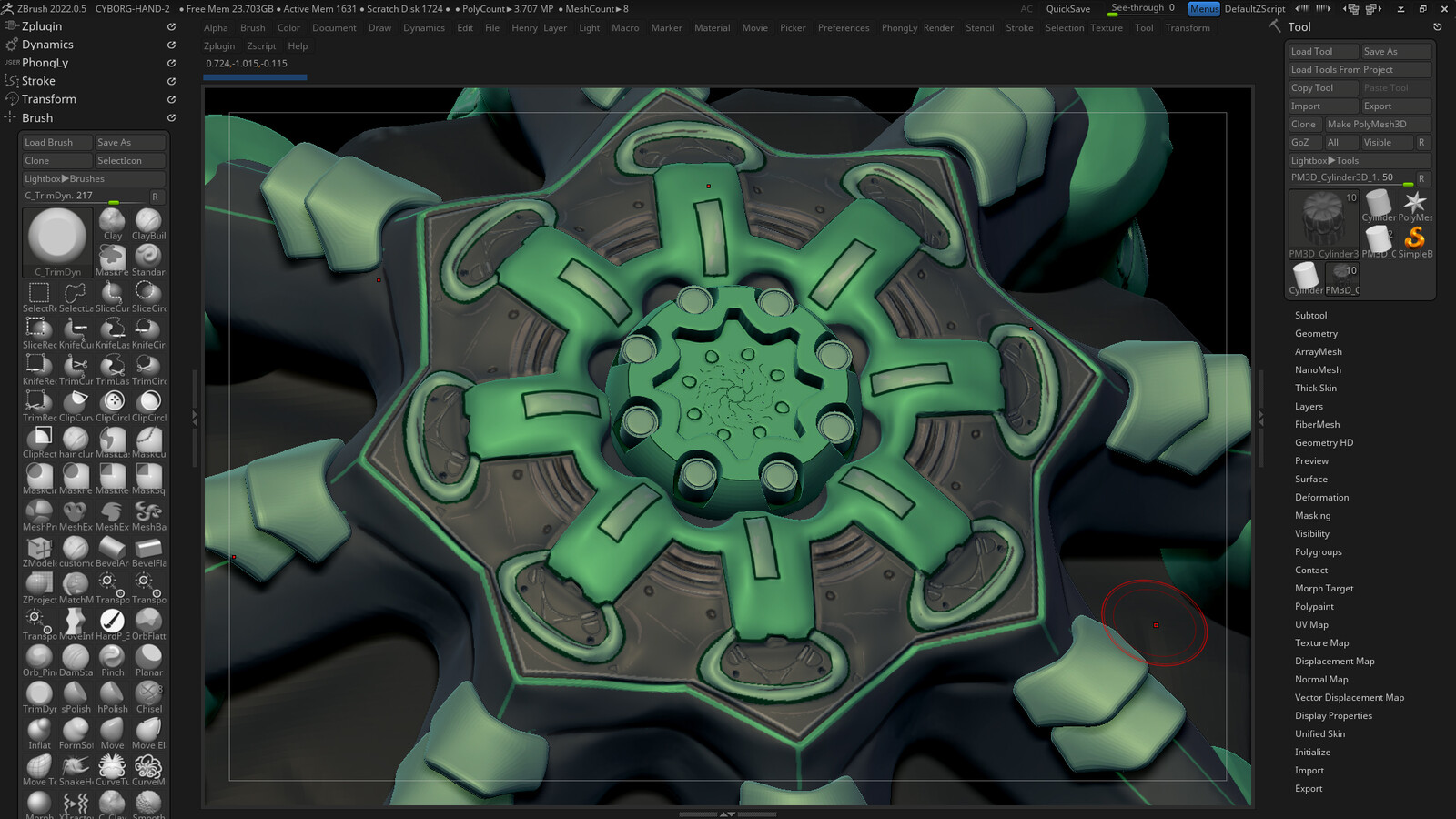Toggle the AC auto-collapse button
The image size is (1456, 819).
(1026, 8)
